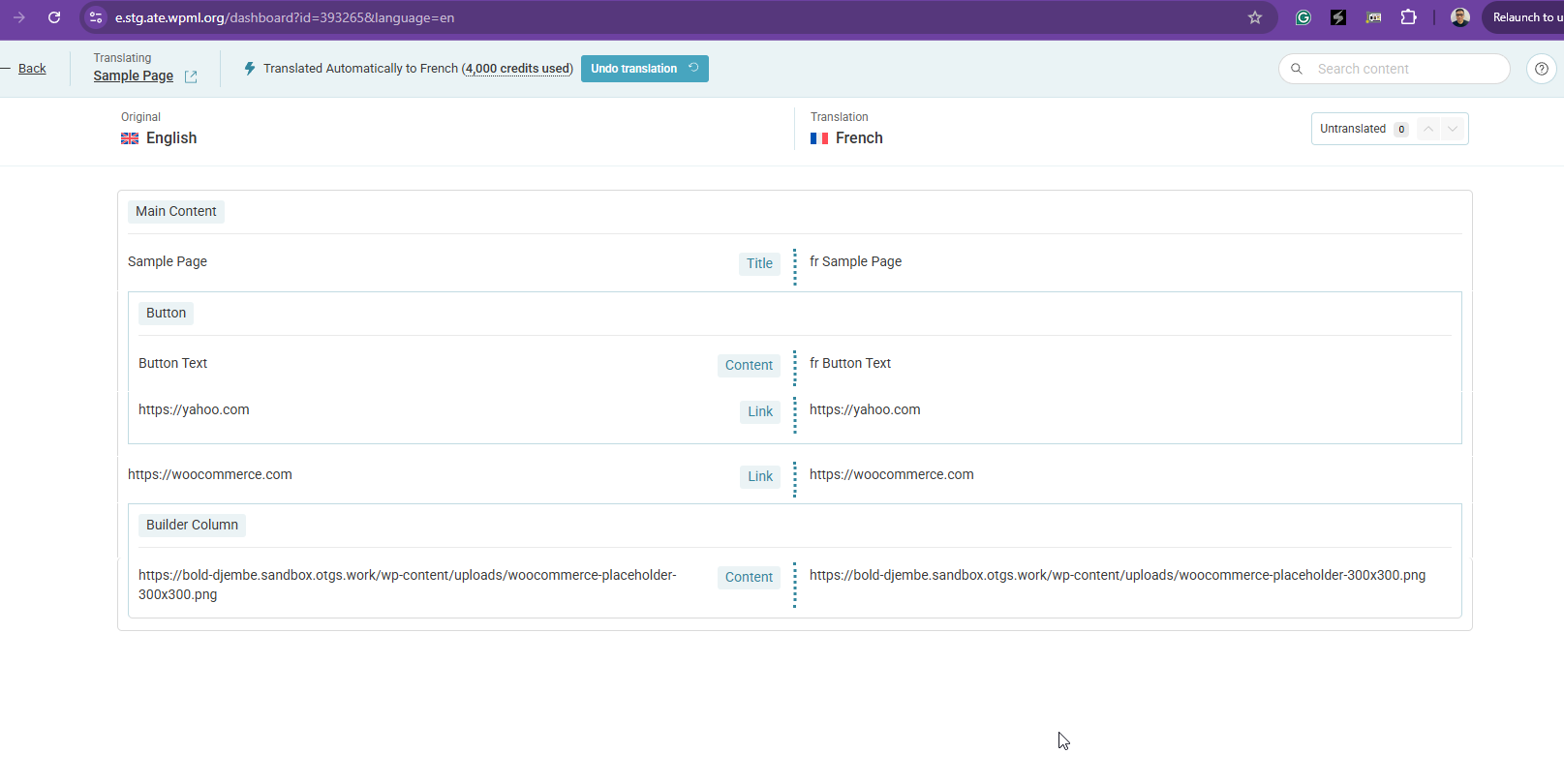Click the Original language heading 'English'
This screenshot has height=784, width=1564.
point(171,138)
